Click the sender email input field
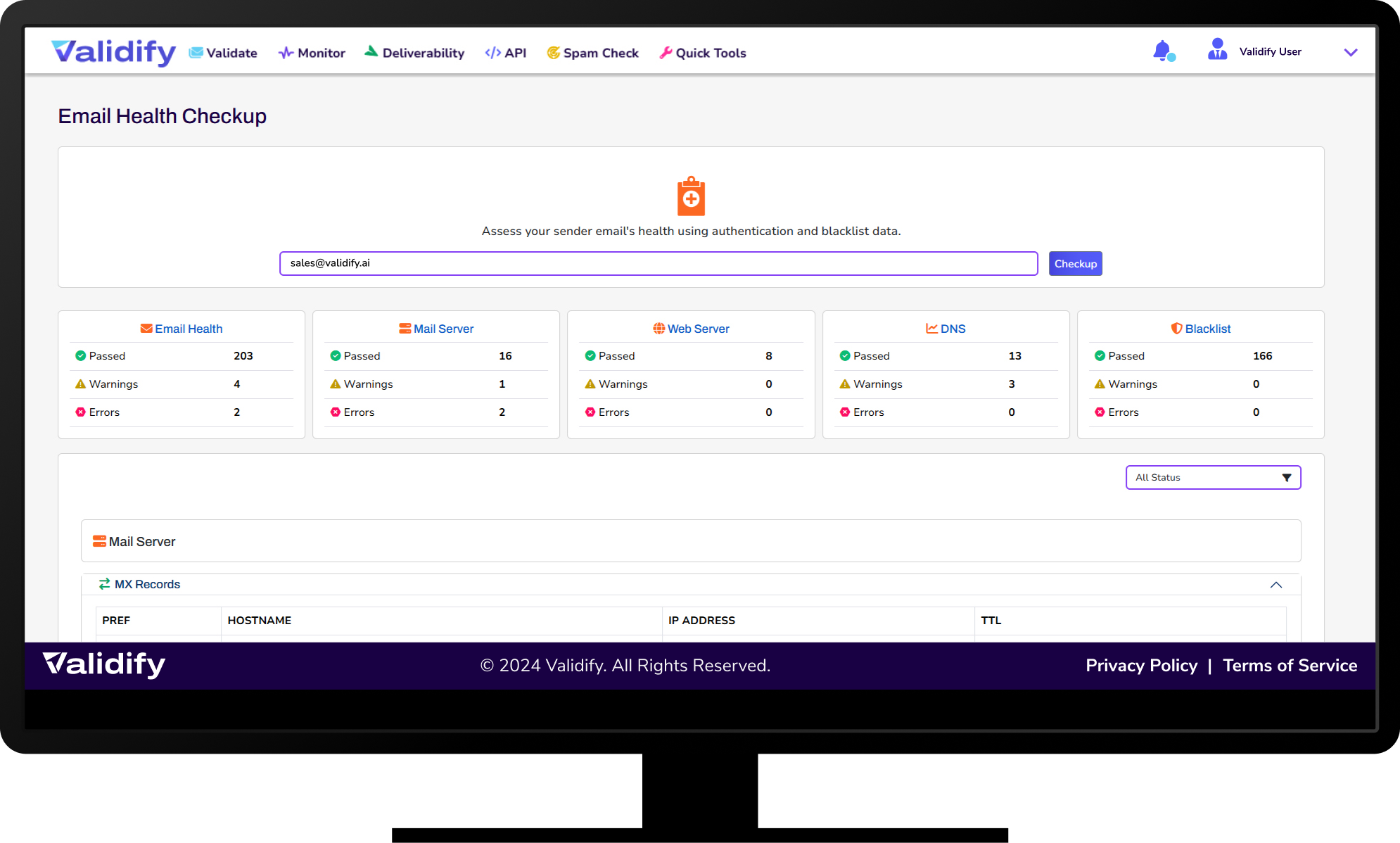This screenshot has height=843, width=1400. click(x=658, y=263)
